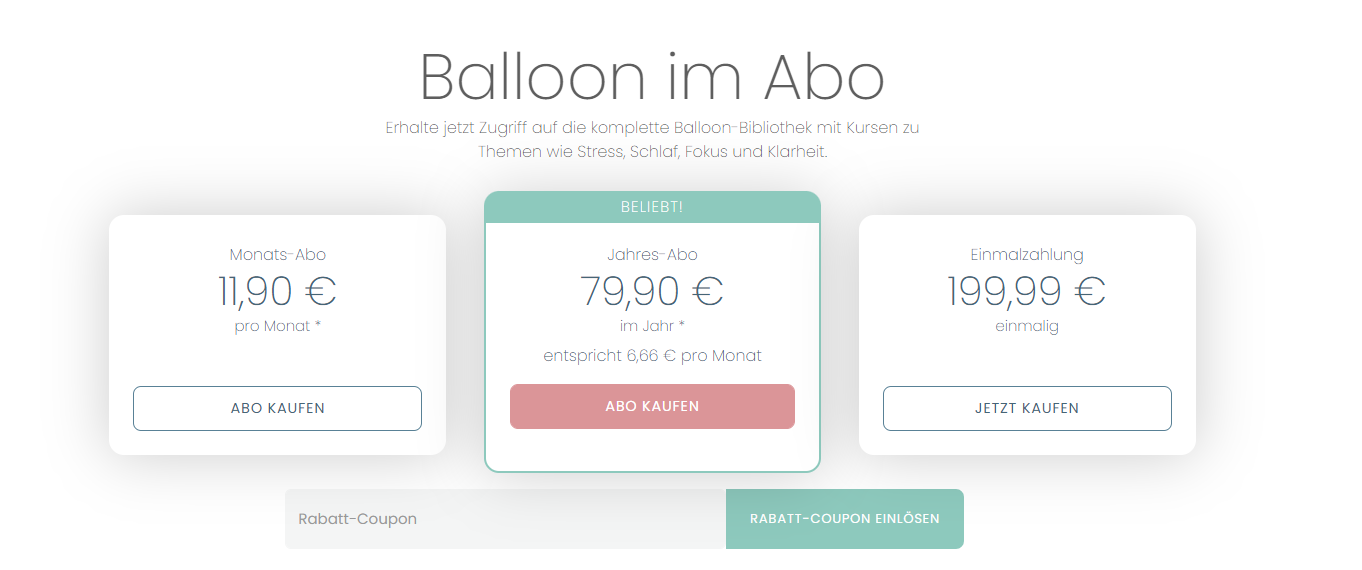Click the 199,99 € one-time price
This screenshot has width=1362, height=570.
(1027, 291)
